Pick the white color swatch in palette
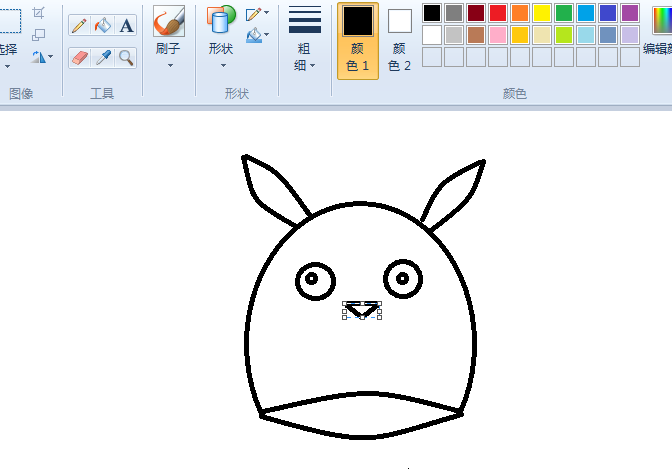Screen dimensions: 672x469 click(x=432, y=35)
